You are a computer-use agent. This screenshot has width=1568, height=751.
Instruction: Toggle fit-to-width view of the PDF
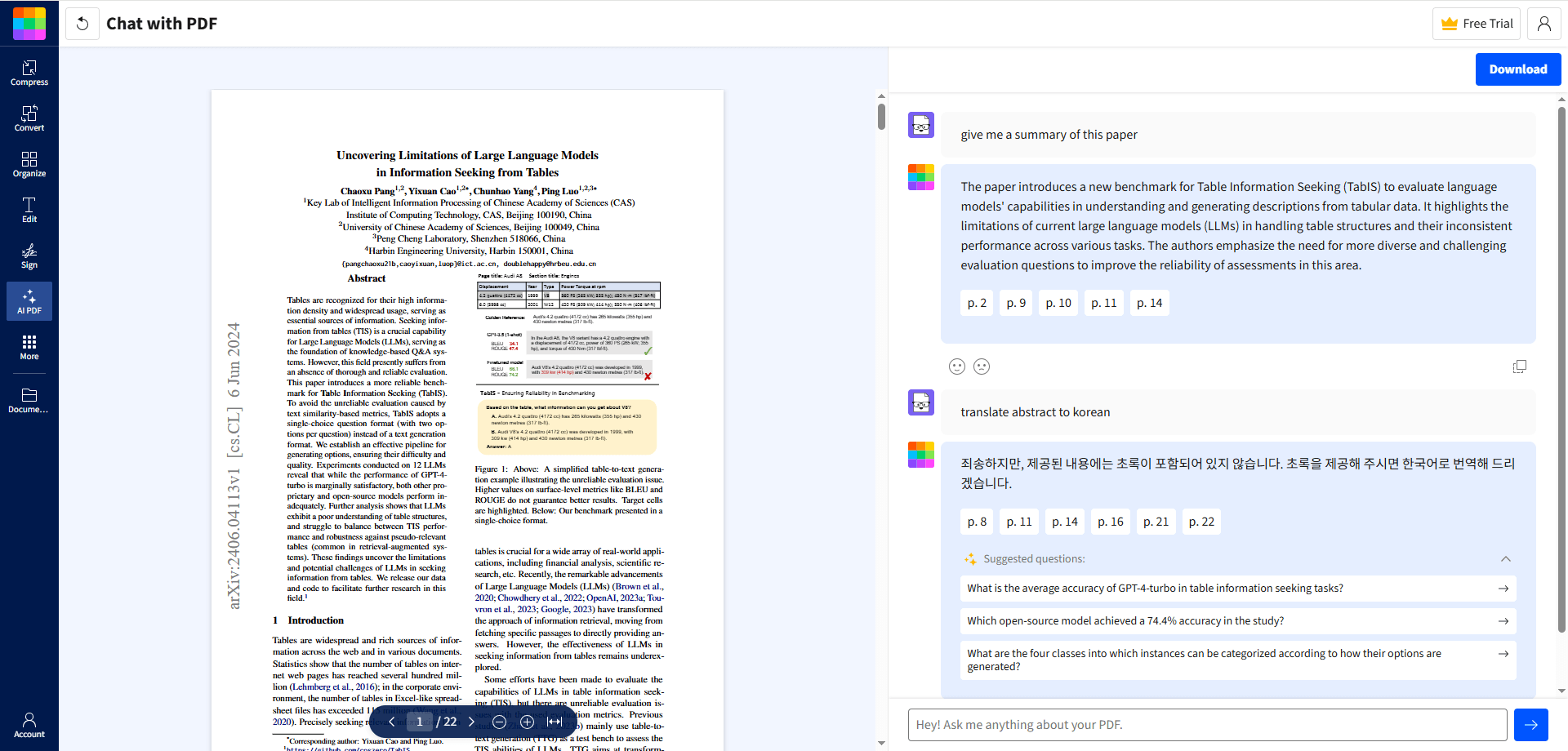click(555, 722)
